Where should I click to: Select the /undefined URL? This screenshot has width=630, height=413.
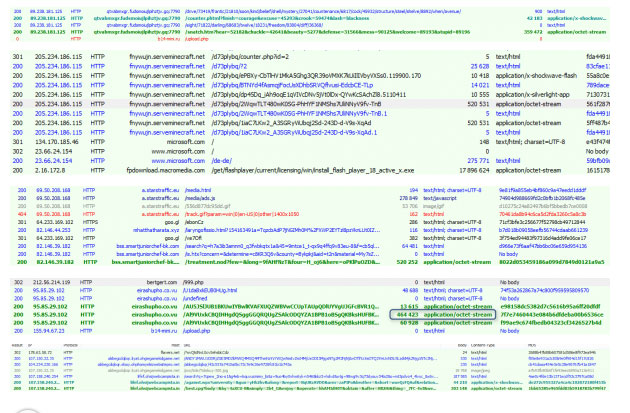click(x=195, y=299)
